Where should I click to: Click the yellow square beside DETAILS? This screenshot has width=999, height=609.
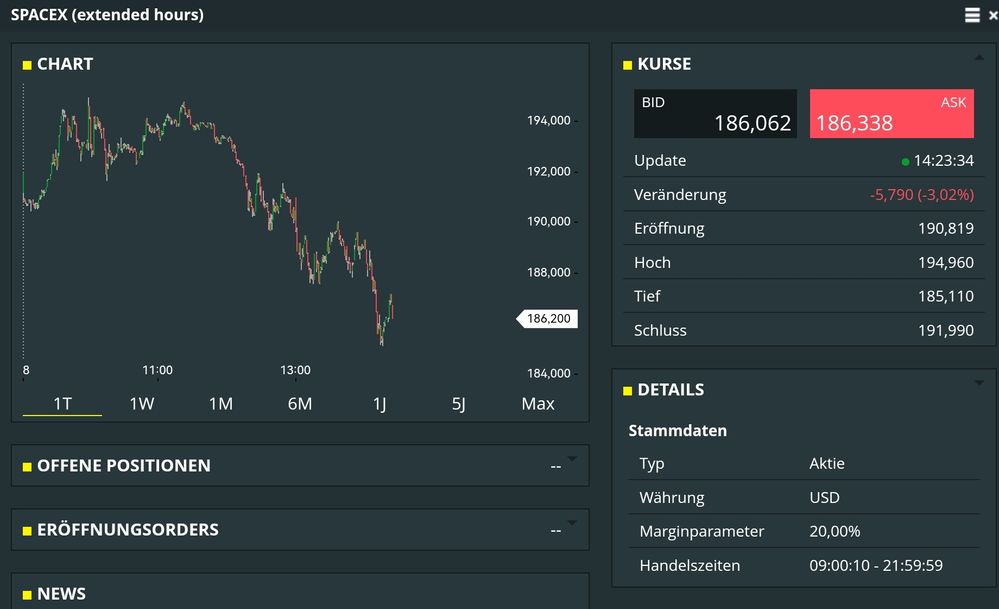628,390
